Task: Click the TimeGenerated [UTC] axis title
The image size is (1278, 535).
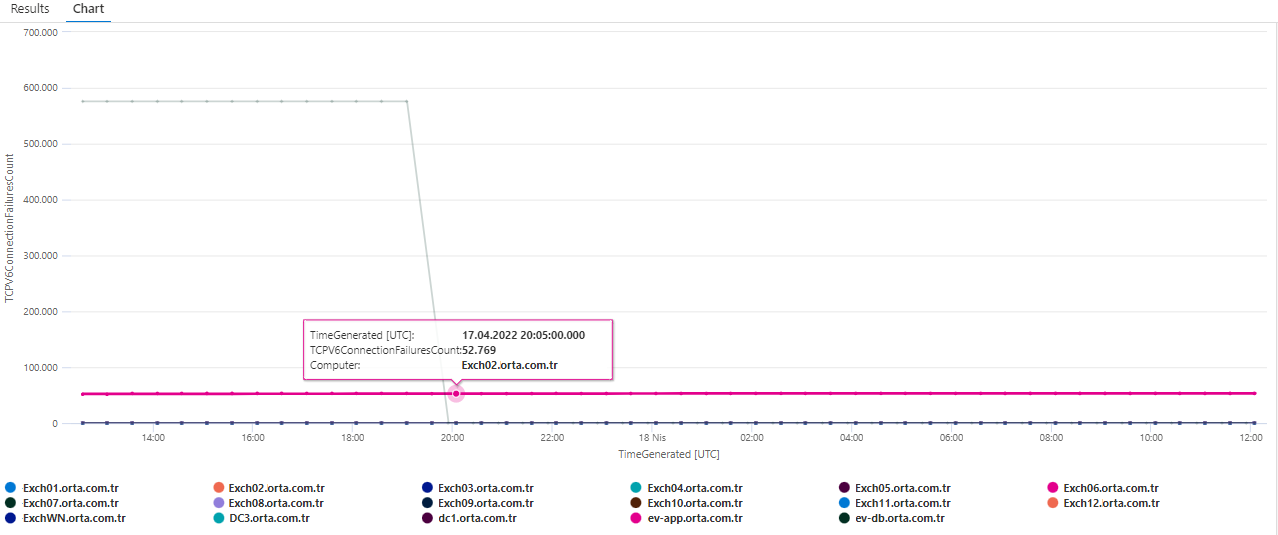Action: coord(668,454)
